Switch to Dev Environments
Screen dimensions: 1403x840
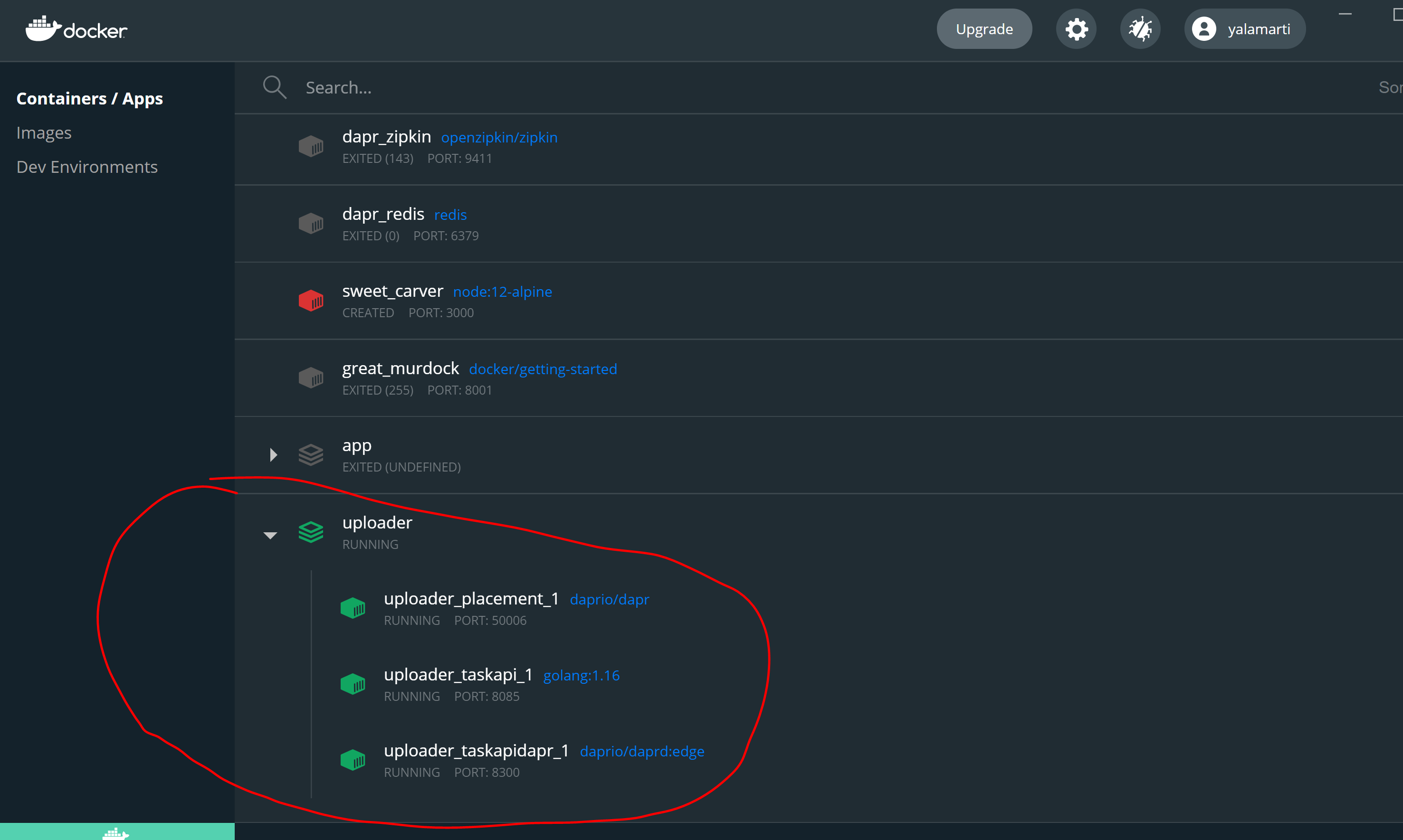tap(86, 167)
